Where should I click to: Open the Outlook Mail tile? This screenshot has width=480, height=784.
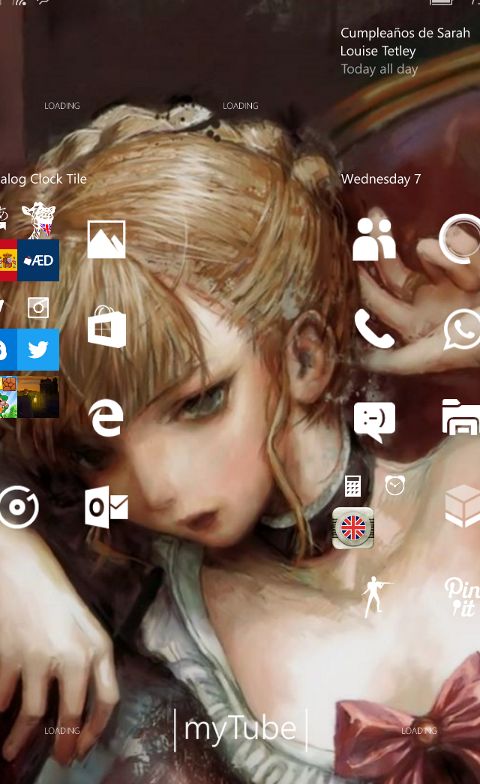point(106,507)
